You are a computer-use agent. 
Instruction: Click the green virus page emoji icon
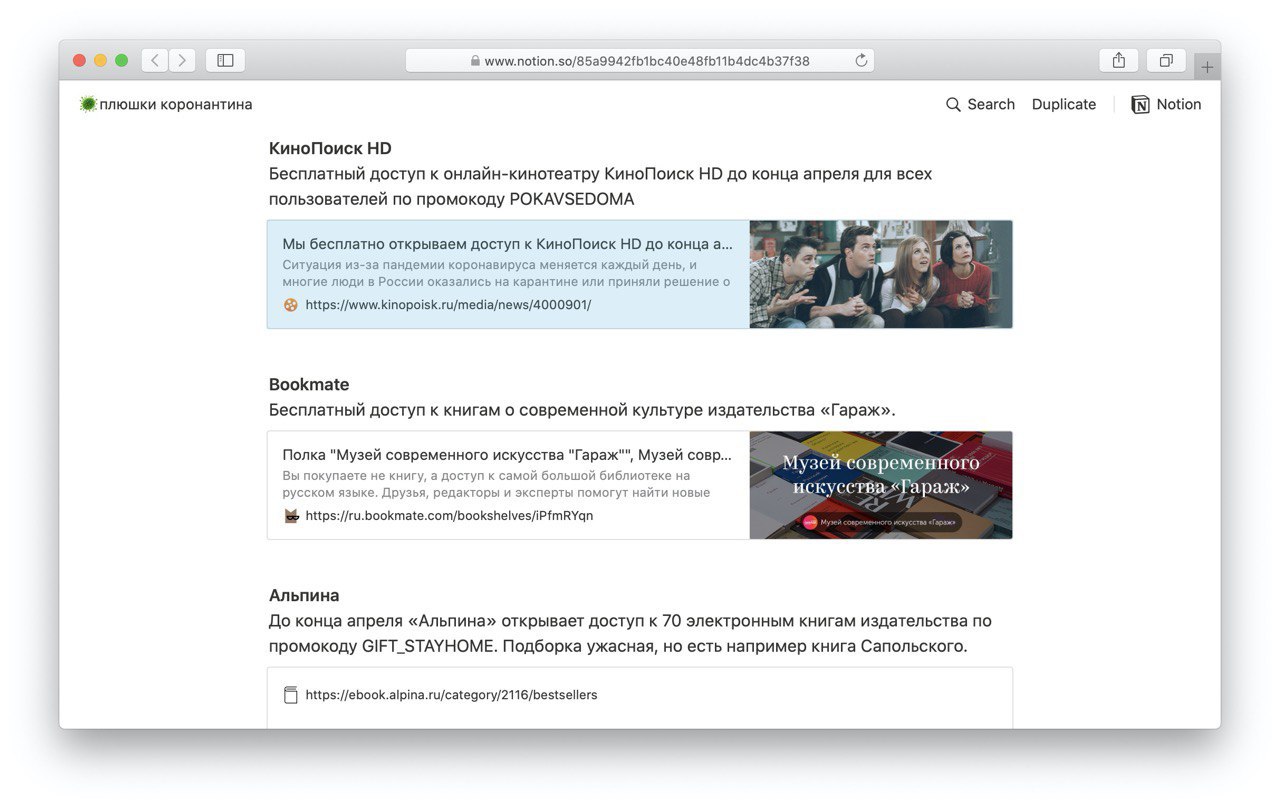[x=88, y=104]
